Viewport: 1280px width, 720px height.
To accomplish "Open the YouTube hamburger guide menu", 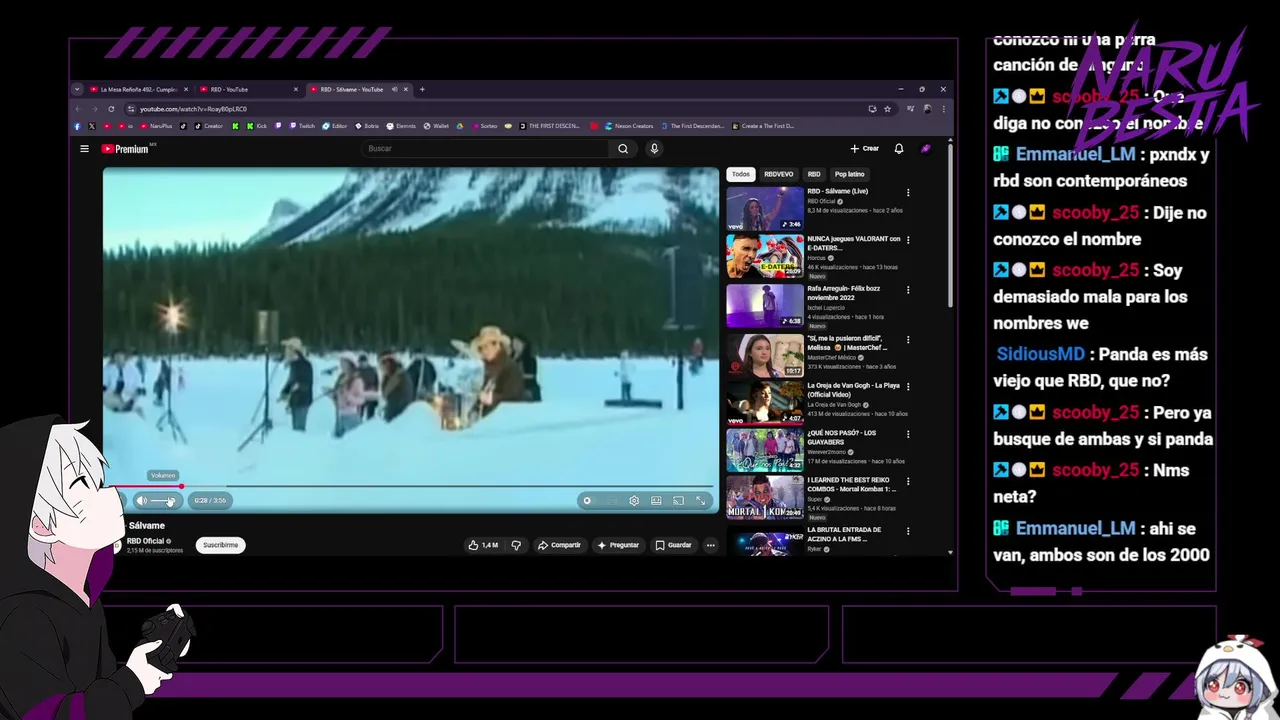I will [x=84, y=149].
